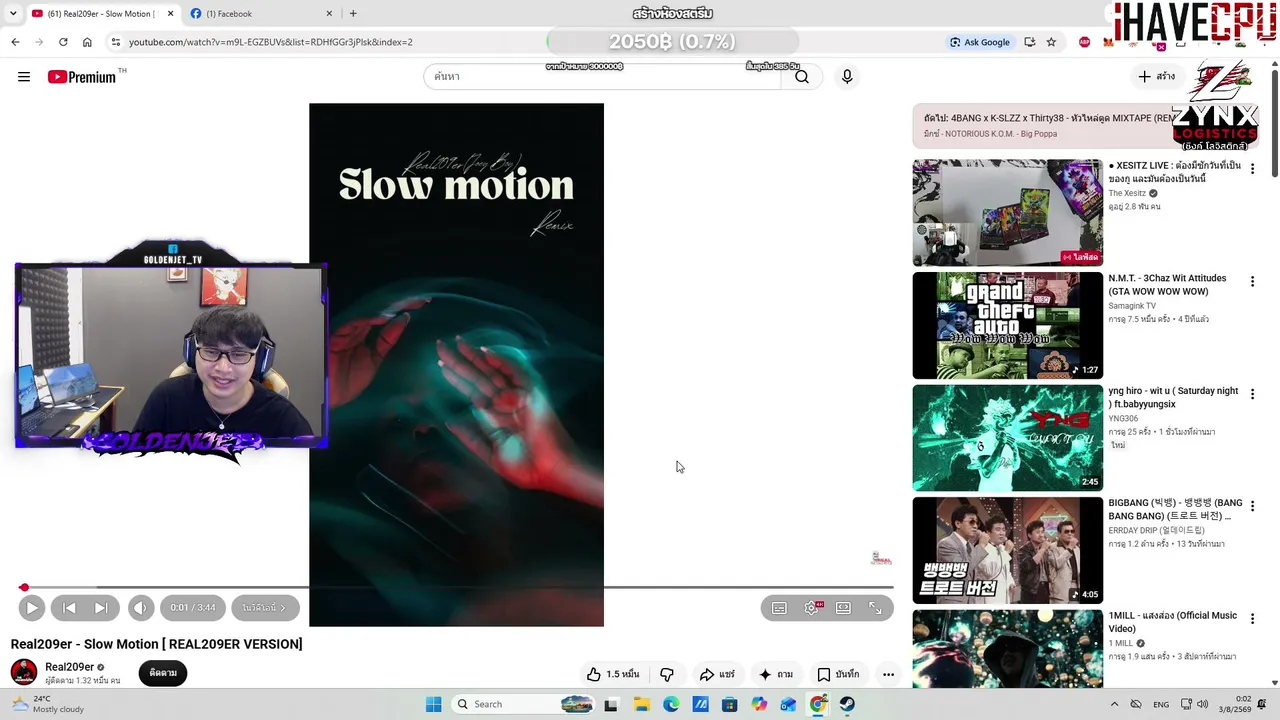The width and height of the screenshot is (1280, 720).
Task: Open the AdBlock Plus extension icon
Action: click(1085, 42)
